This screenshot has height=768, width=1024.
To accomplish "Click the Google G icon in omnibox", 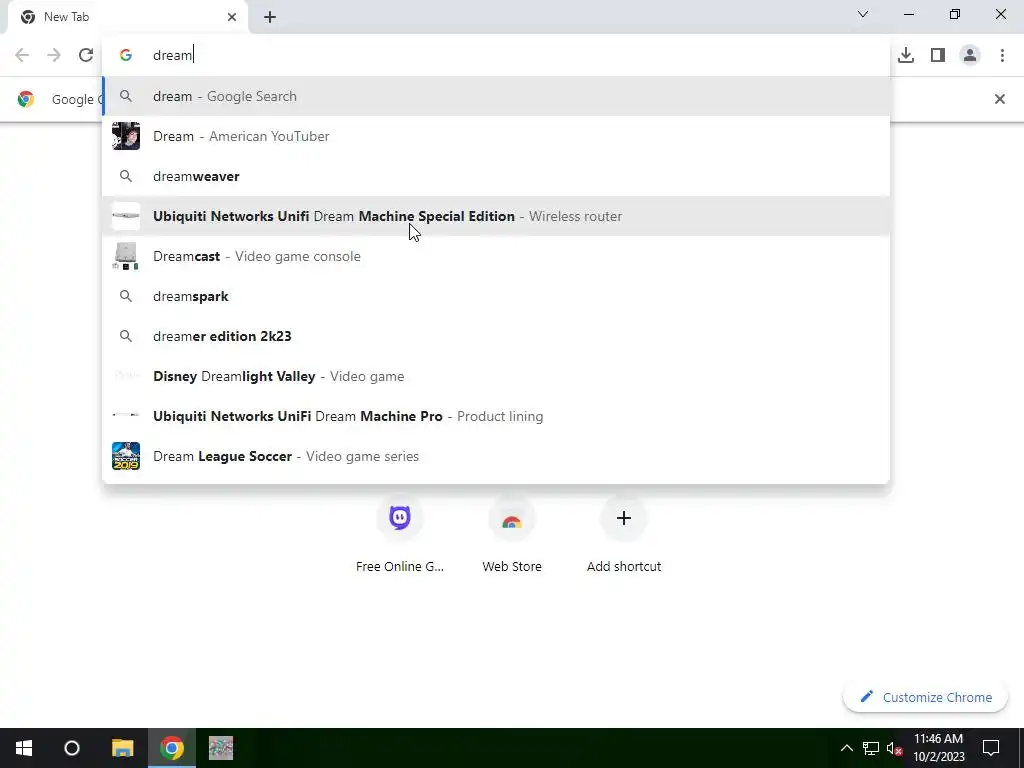I will point(126,55).
